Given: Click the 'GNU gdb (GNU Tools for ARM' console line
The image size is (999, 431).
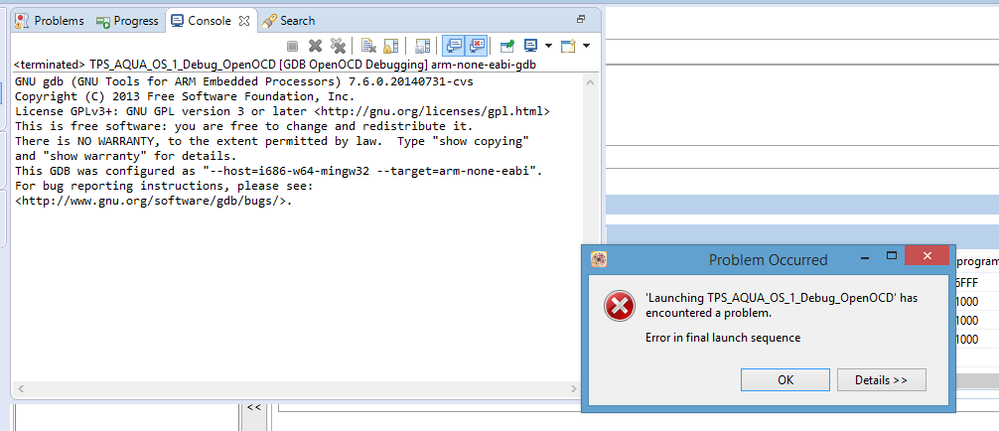Looking at the screenshot, I should 244,82.
